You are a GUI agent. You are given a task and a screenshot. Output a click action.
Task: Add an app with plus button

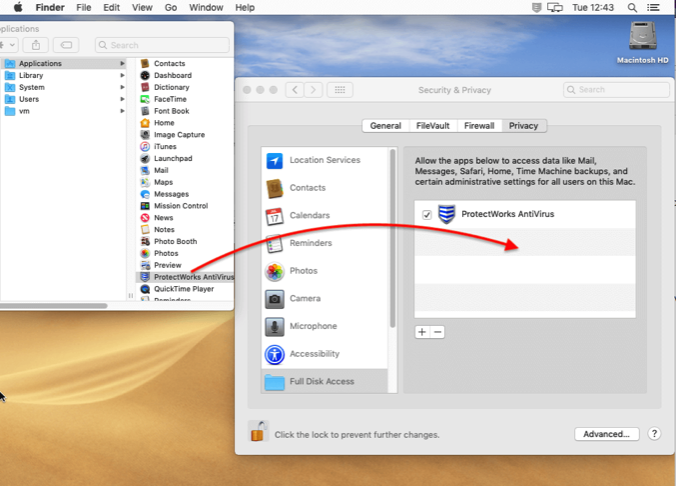422,332
